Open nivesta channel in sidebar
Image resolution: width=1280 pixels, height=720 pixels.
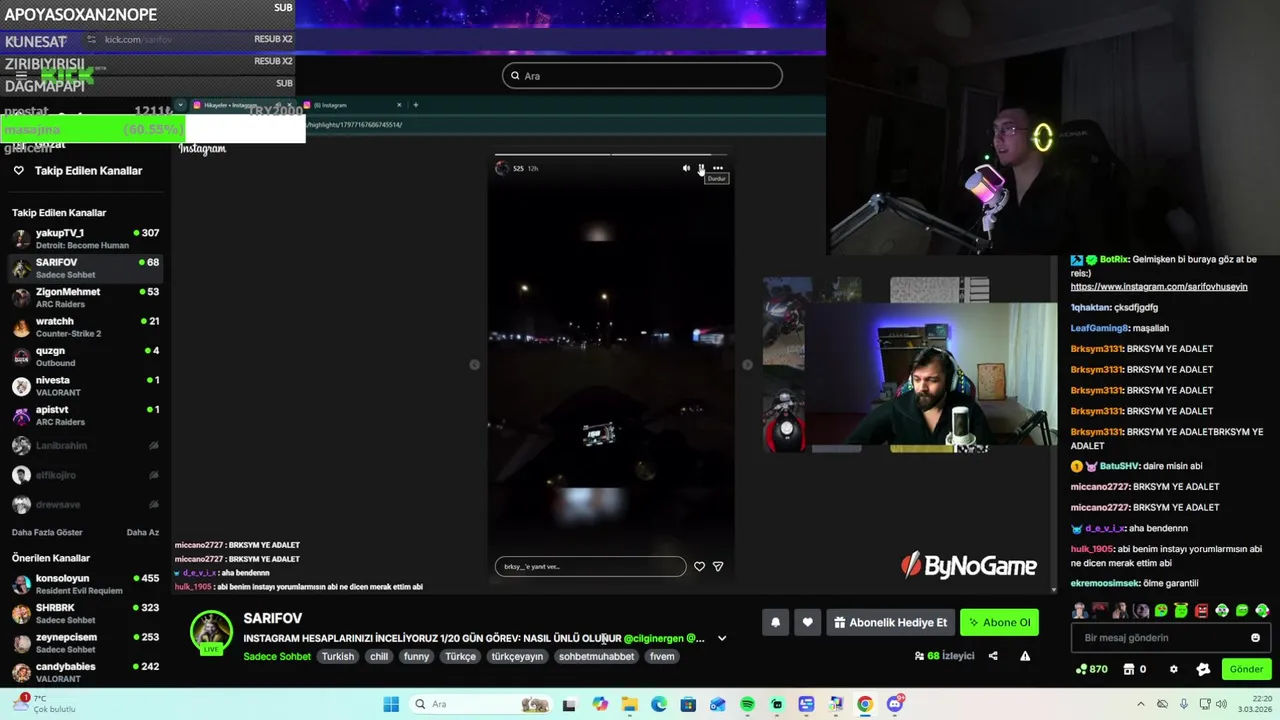(85, 386)
